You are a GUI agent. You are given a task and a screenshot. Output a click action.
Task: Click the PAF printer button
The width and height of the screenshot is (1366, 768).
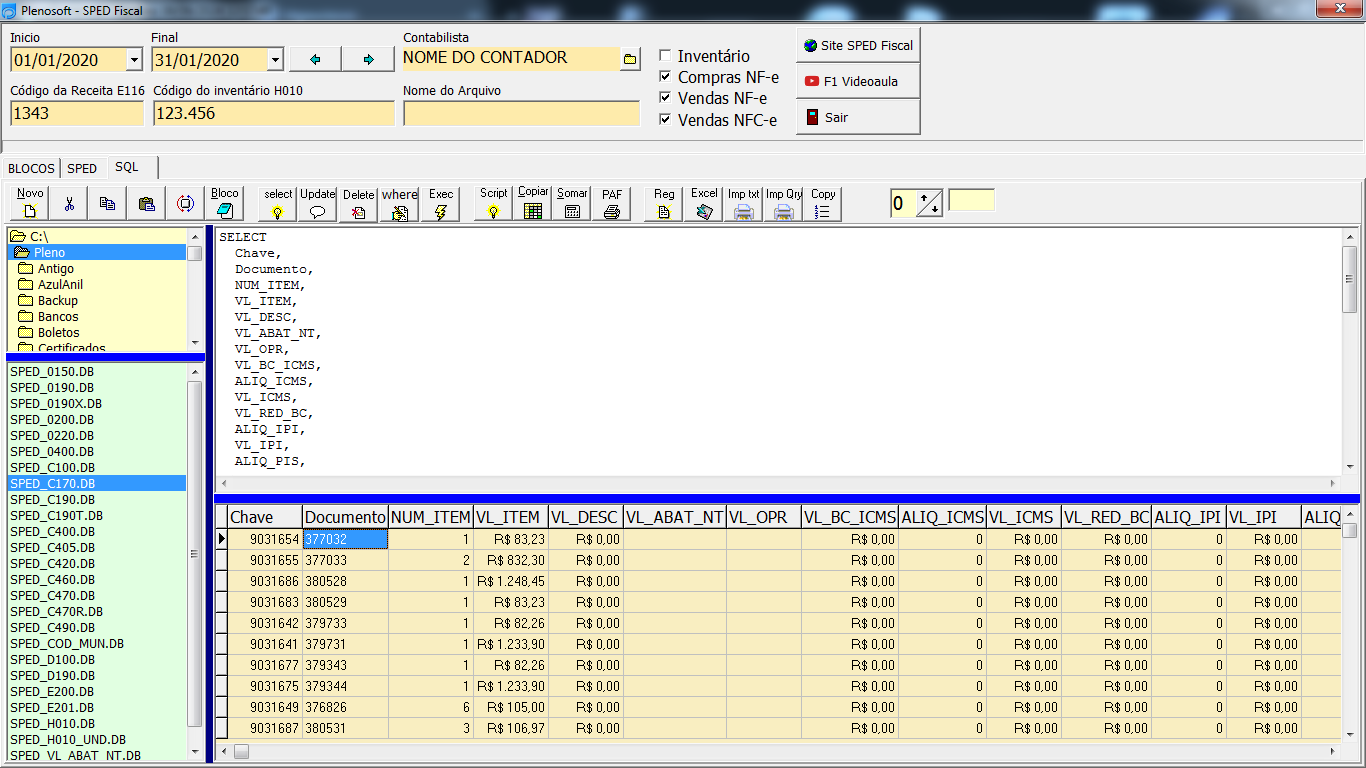pos(612,203)
